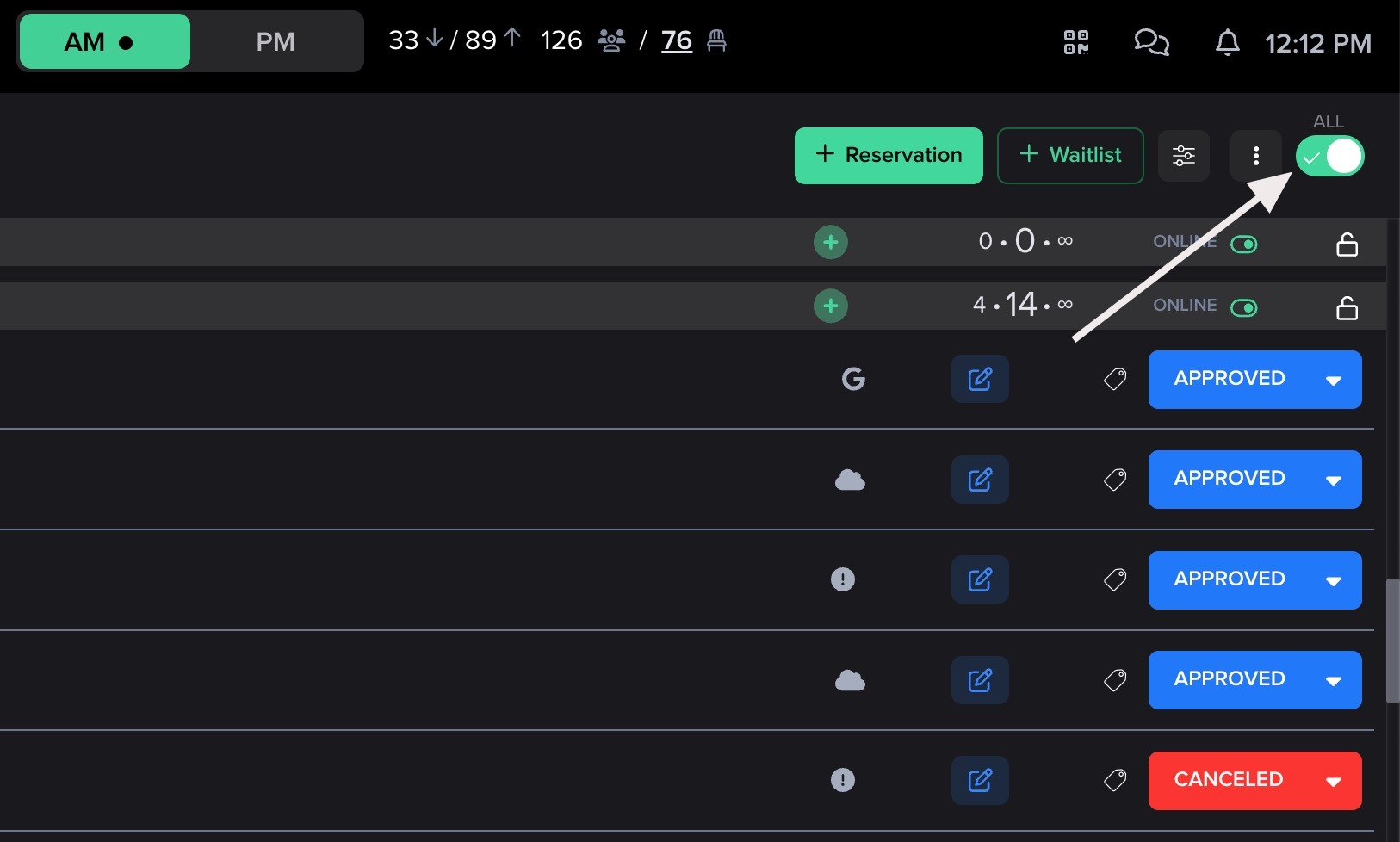The height and width of the screenshot is (842, 1400).
Task: Click the vertical scrollbar thumb on the right
Action: [1392, 641]
